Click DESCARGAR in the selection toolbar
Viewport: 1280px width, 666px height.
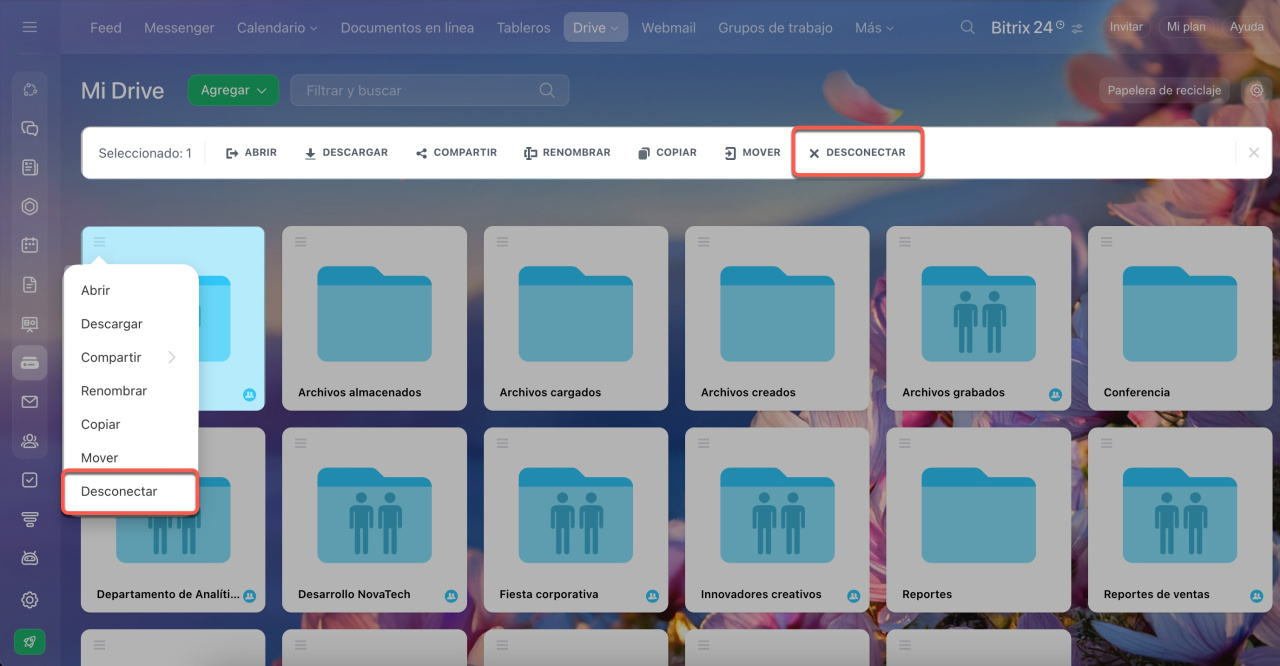click(x=346, y=153)
